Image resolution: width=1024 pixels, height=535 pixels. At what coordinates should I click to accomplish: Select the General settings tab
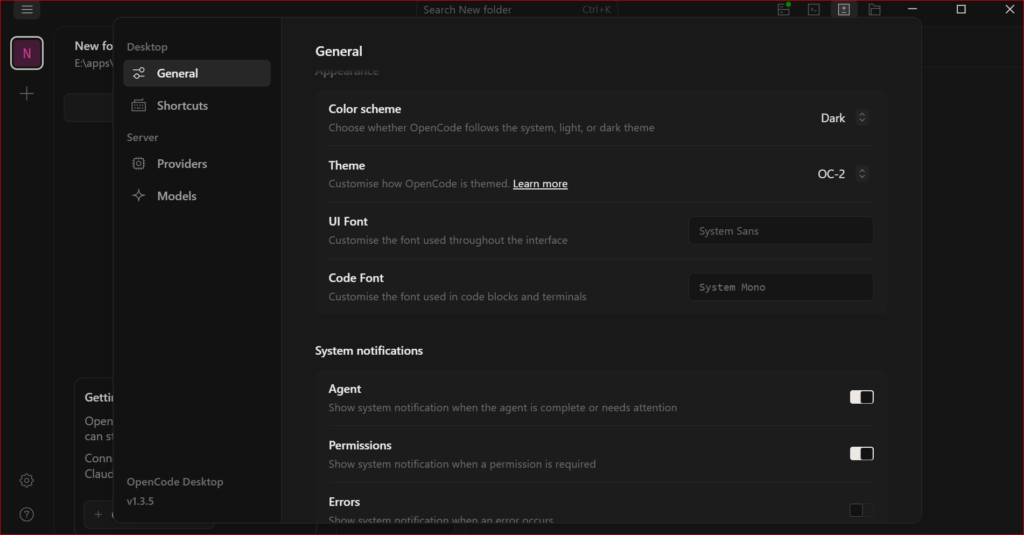click(196, 73)
